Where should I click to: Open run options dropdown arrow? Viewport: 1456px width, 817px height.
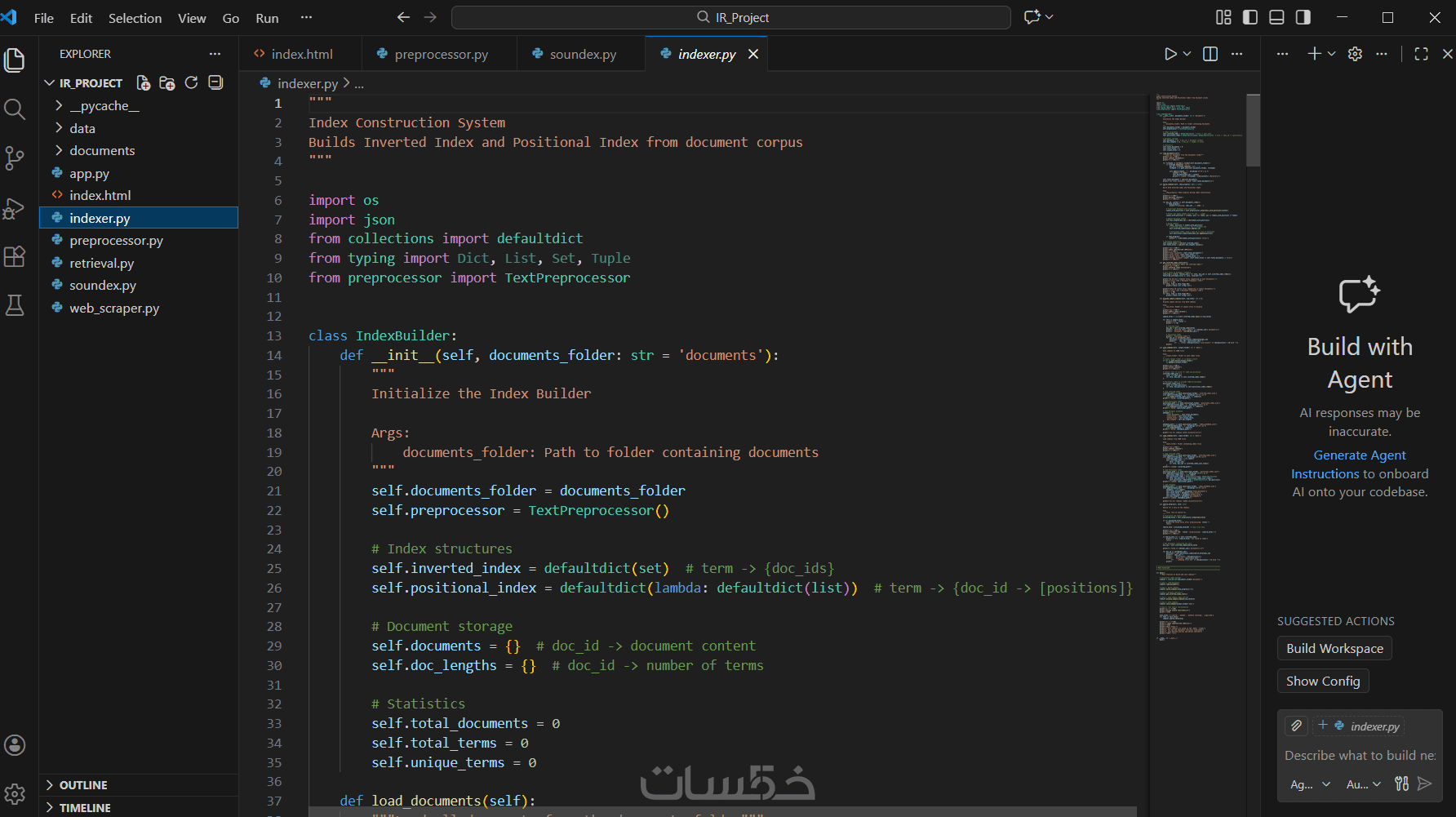pos(1187,54)
